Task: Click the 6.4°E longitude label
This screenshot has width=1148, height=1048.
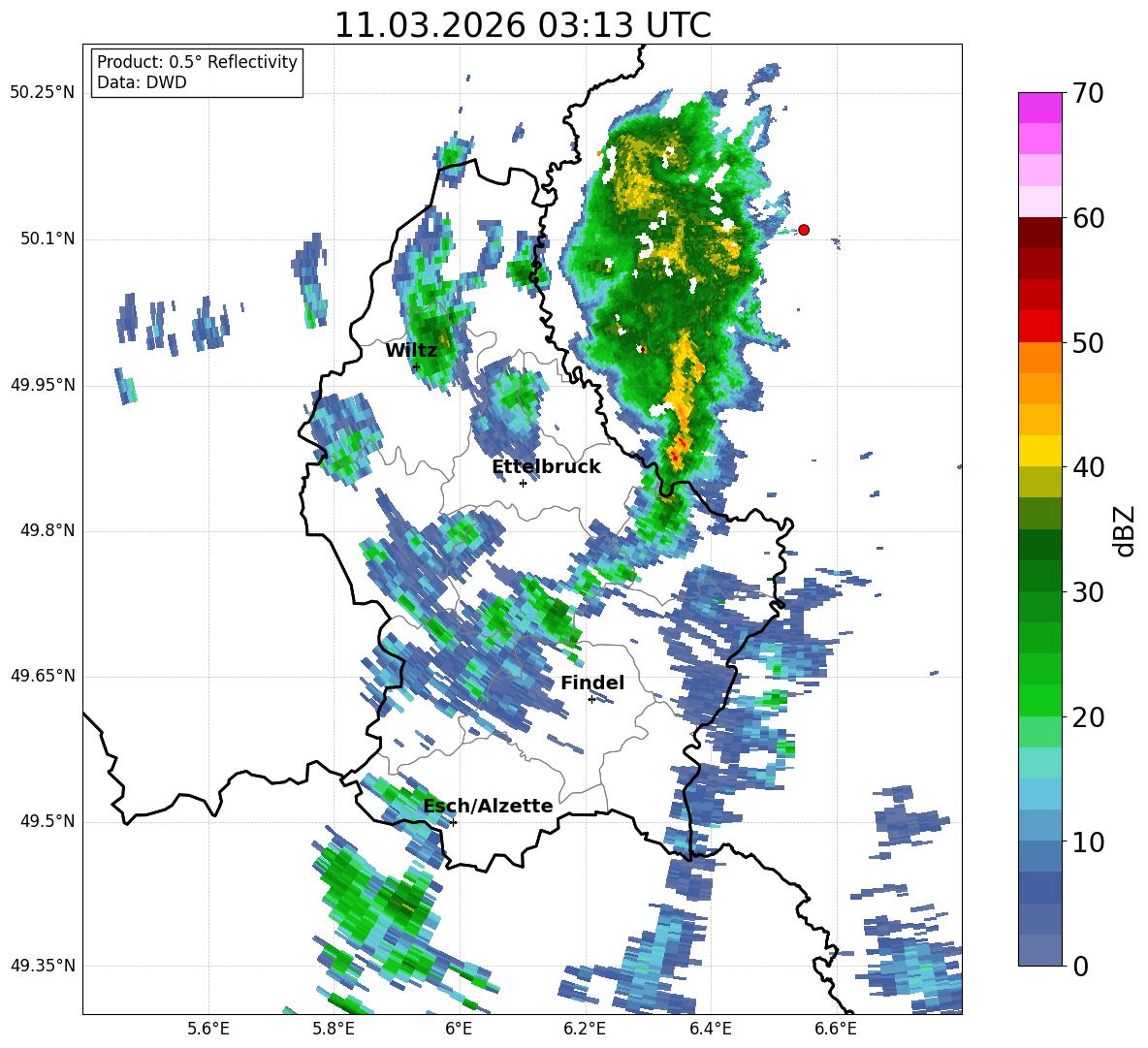Action: pos(710,1029)
